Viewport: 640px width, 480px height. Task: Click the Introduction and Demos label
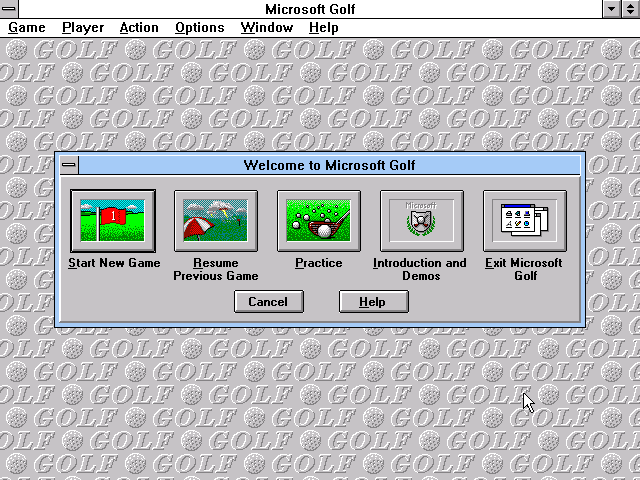tap(420, 269)
